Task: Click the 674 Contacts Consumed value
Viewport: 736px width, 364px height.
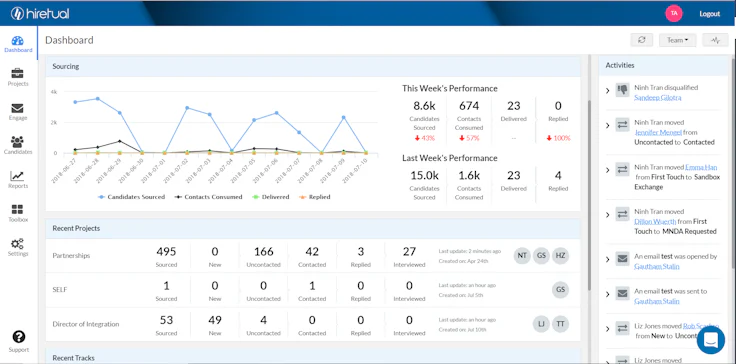Action: (468, 106)
